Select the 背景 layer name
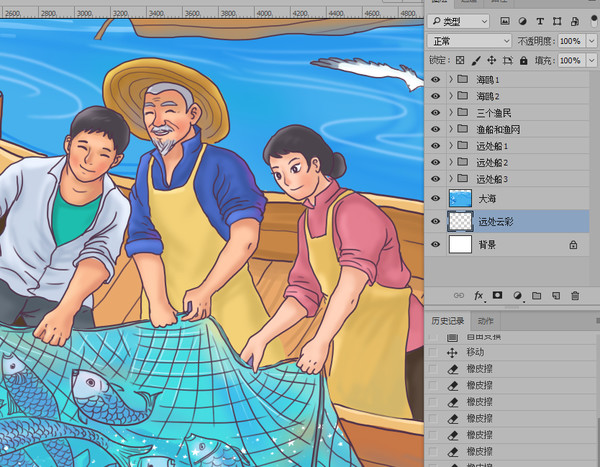 click(487, 245)
